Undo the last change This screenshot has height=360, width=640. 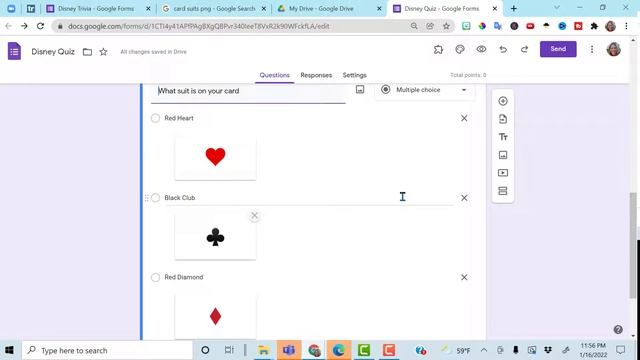coord(503,49)
